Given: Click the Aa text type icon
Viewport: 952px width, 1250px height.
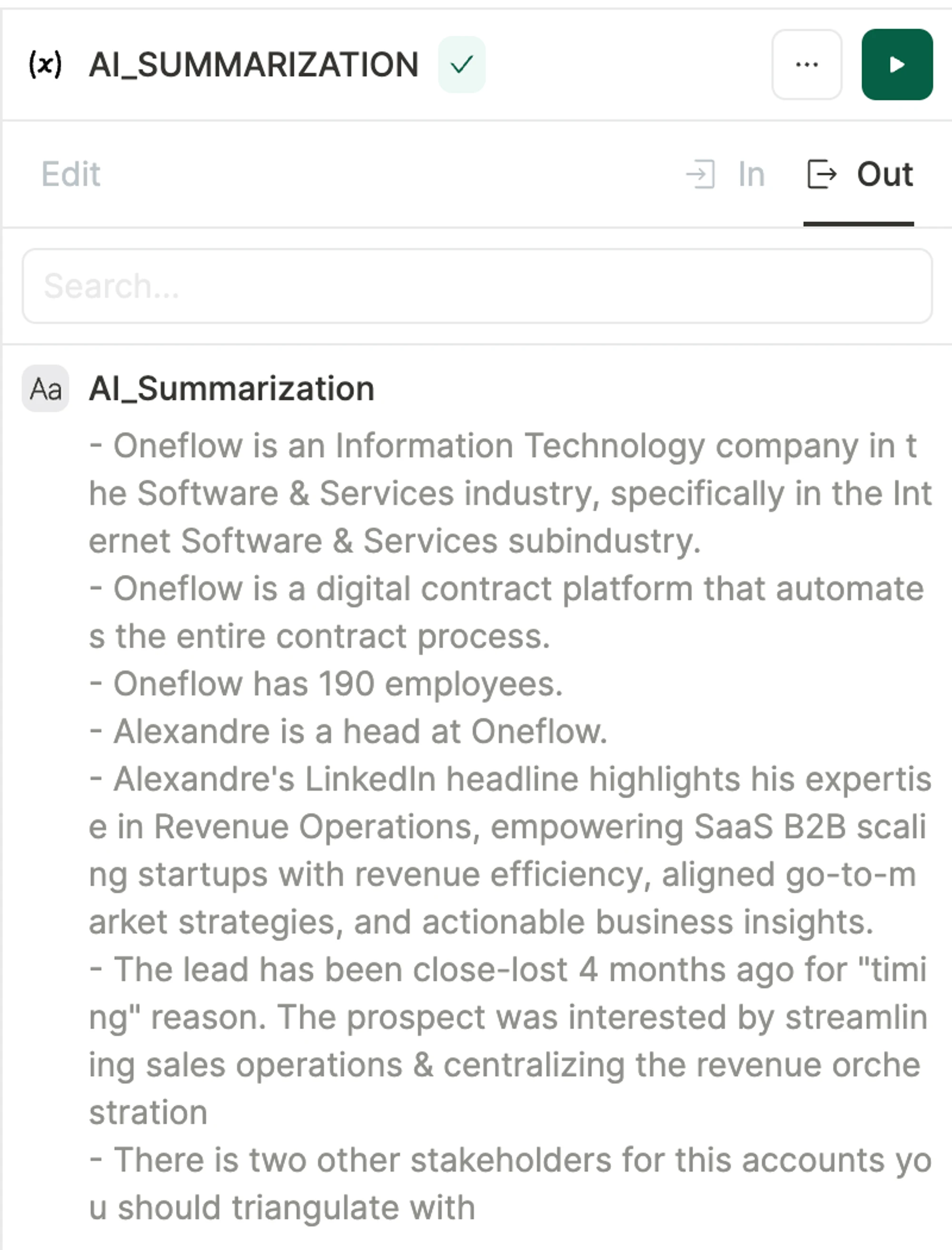Looking at the screenshot, I should 45,388.
